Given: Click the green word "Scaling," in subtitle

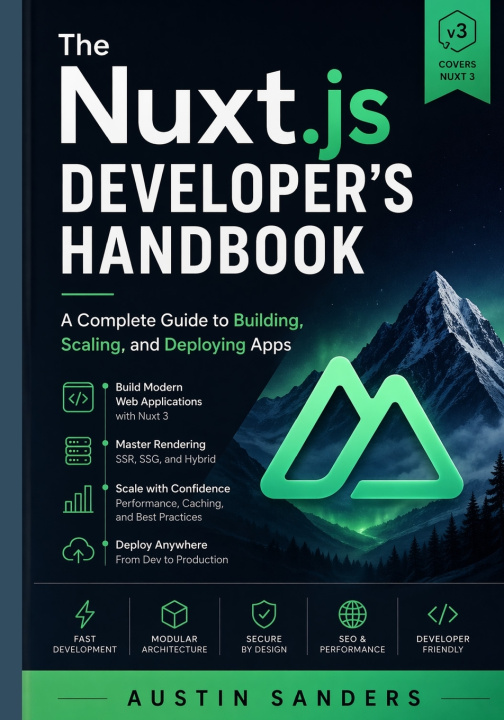Looking at the screenshot, I should (93, 344).
